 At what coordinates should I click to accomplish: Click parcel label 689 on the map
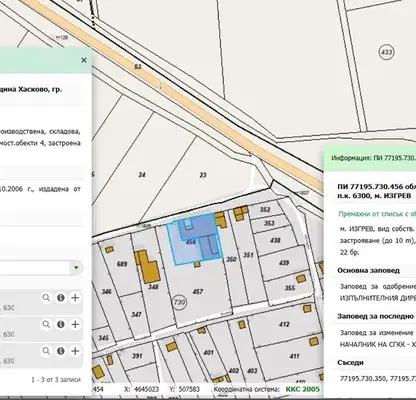(x=122, y=264)
